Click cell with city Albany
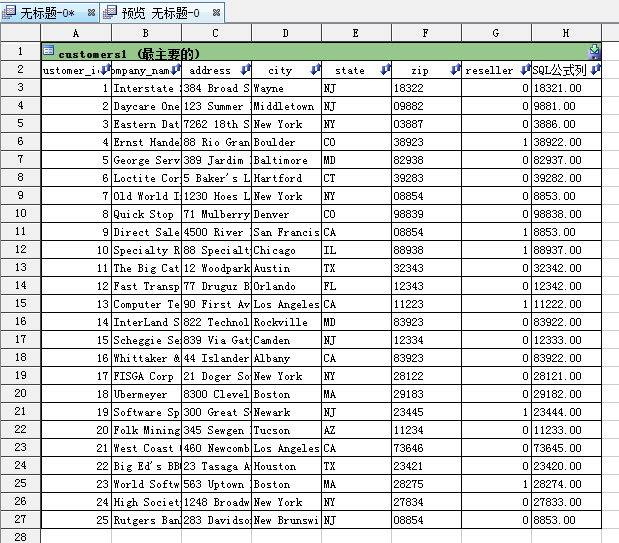 [x=286, y=358]
